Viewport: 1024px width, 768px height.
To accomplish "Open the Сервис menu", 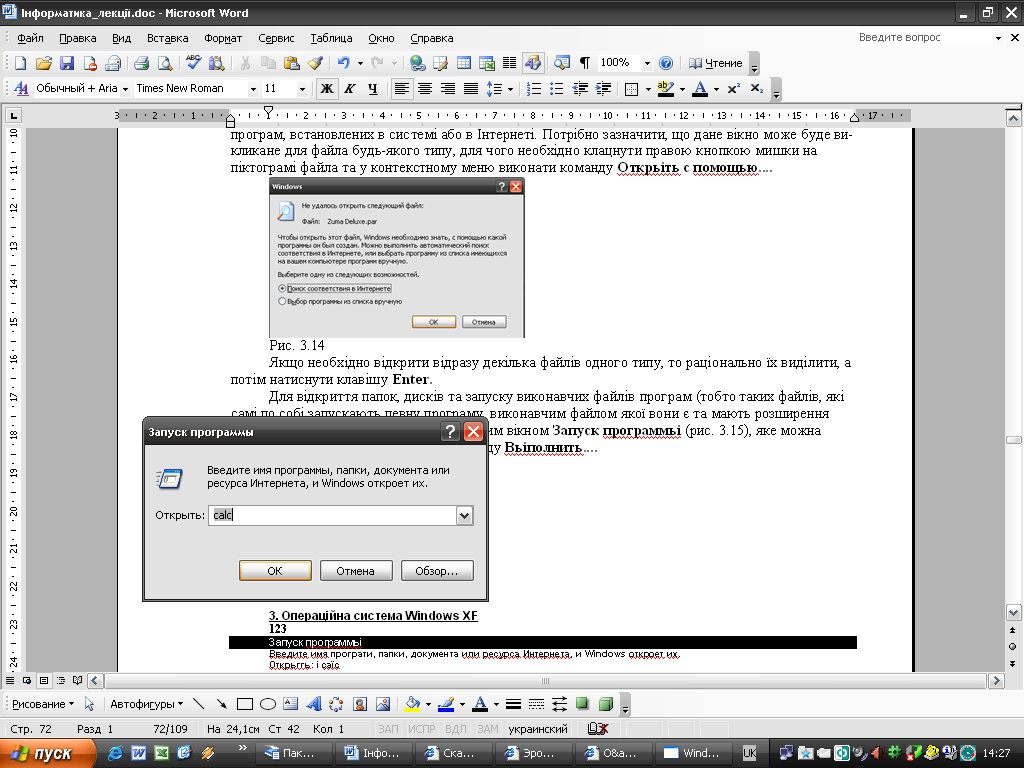I will [x=276, y=38].
